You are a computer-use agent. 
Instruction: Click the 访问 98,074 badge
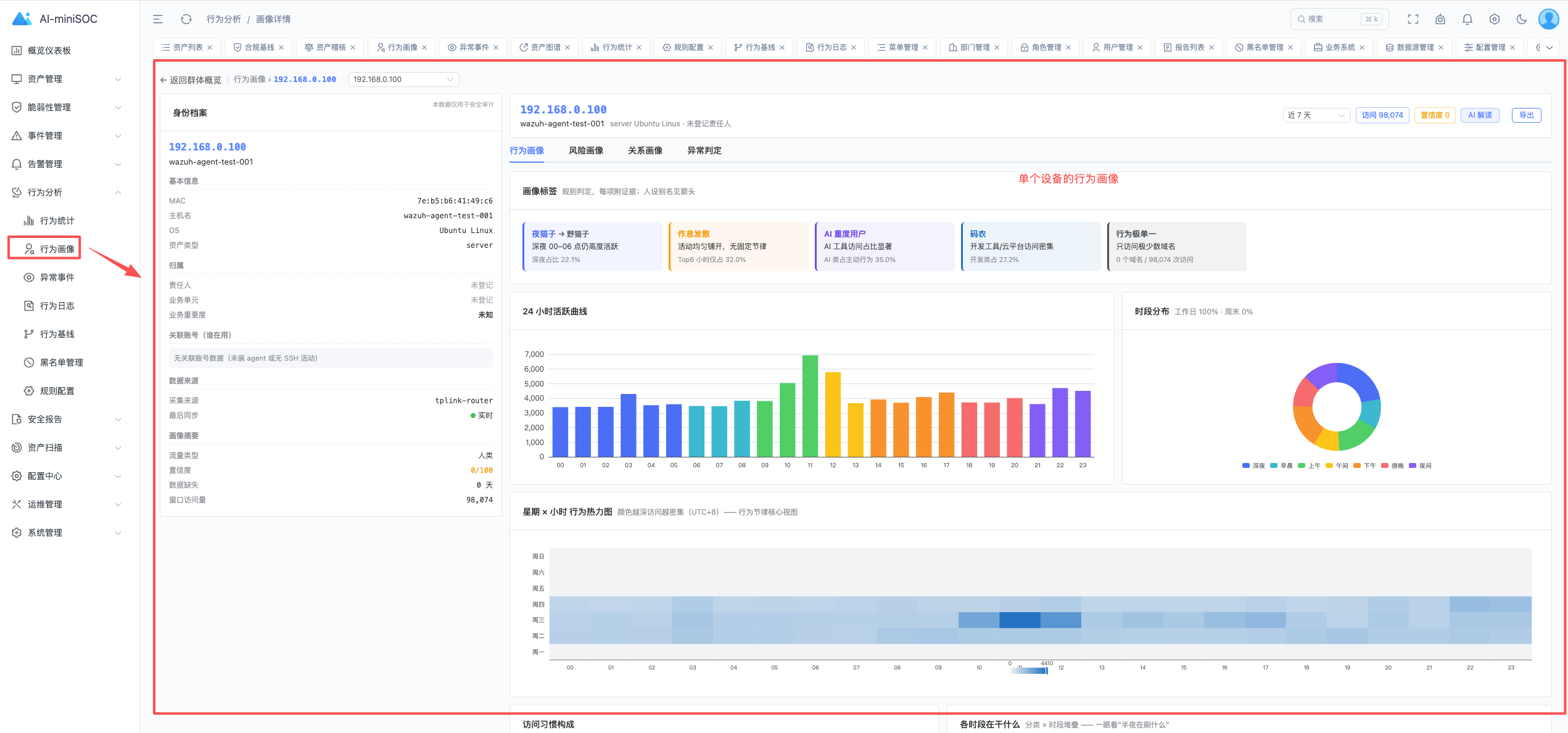pos(1382,115)
